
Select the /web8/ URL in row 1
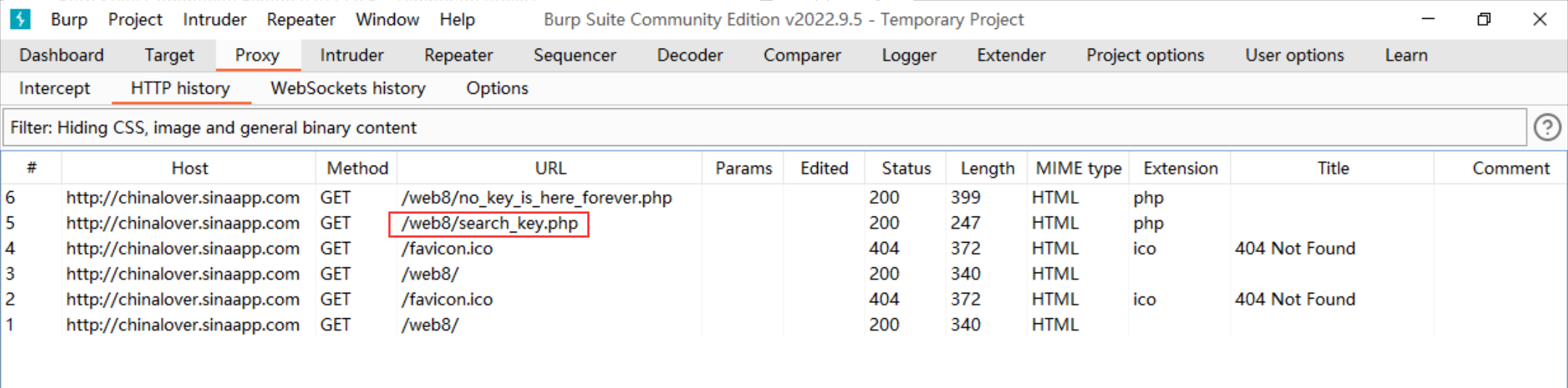tap(430, 325)
